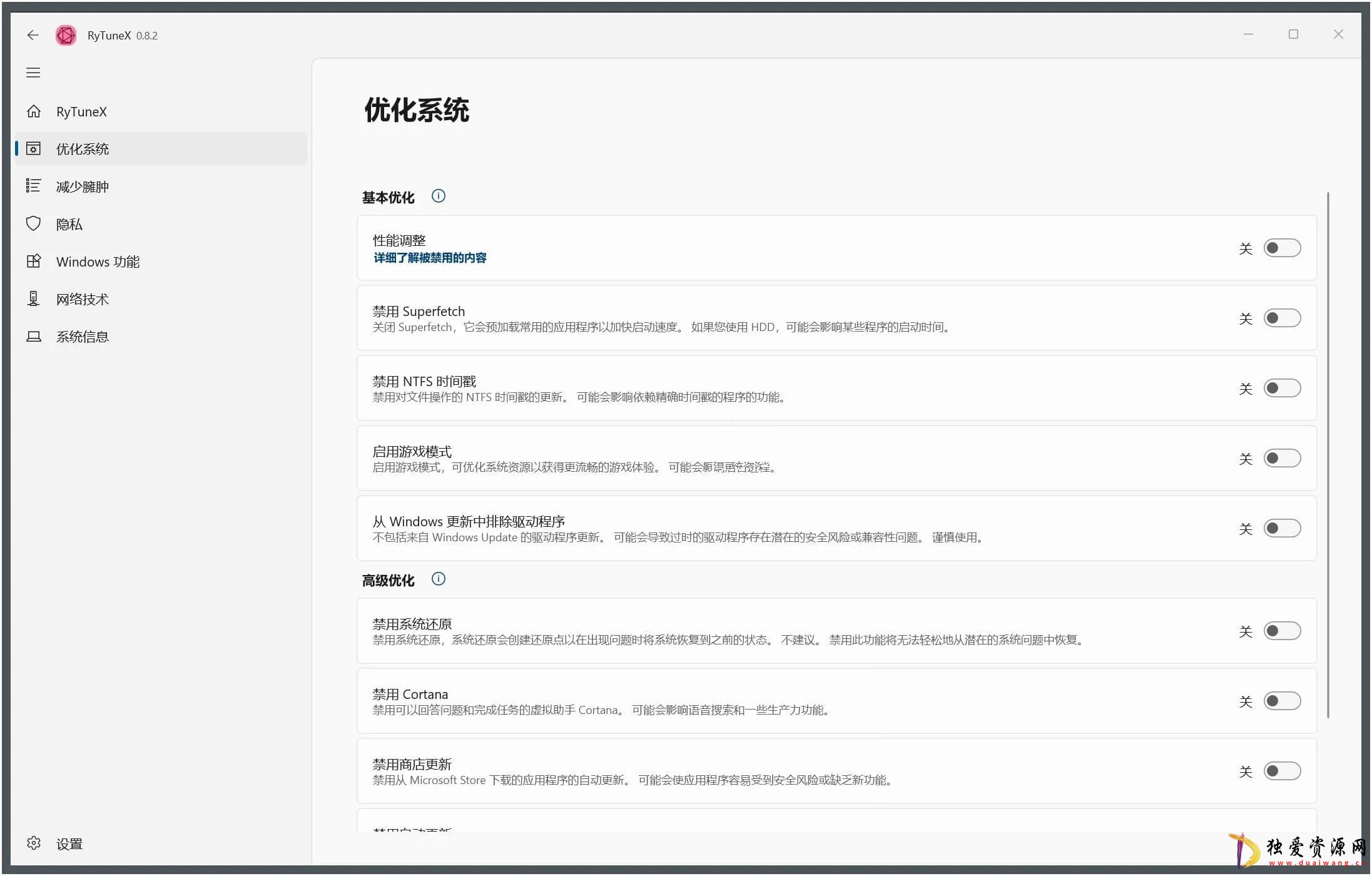Image resolution: width=1372 pixels, height=876 pixels.
Task: Minimize the RyTuneX window
Action: pos(1248,34)
